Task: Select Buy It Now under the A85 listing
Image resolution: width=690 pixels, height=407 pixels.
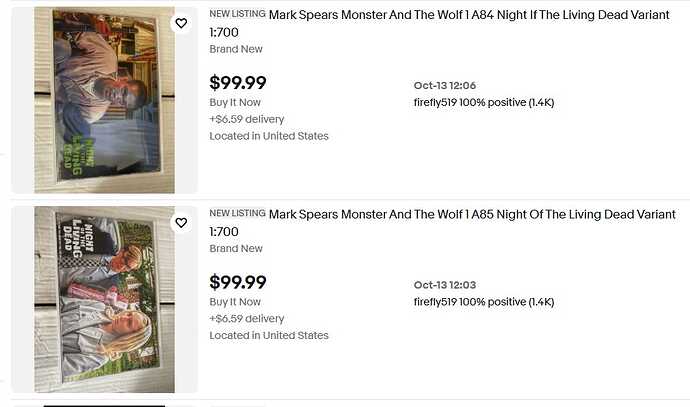Action: [x=235, y=302]
